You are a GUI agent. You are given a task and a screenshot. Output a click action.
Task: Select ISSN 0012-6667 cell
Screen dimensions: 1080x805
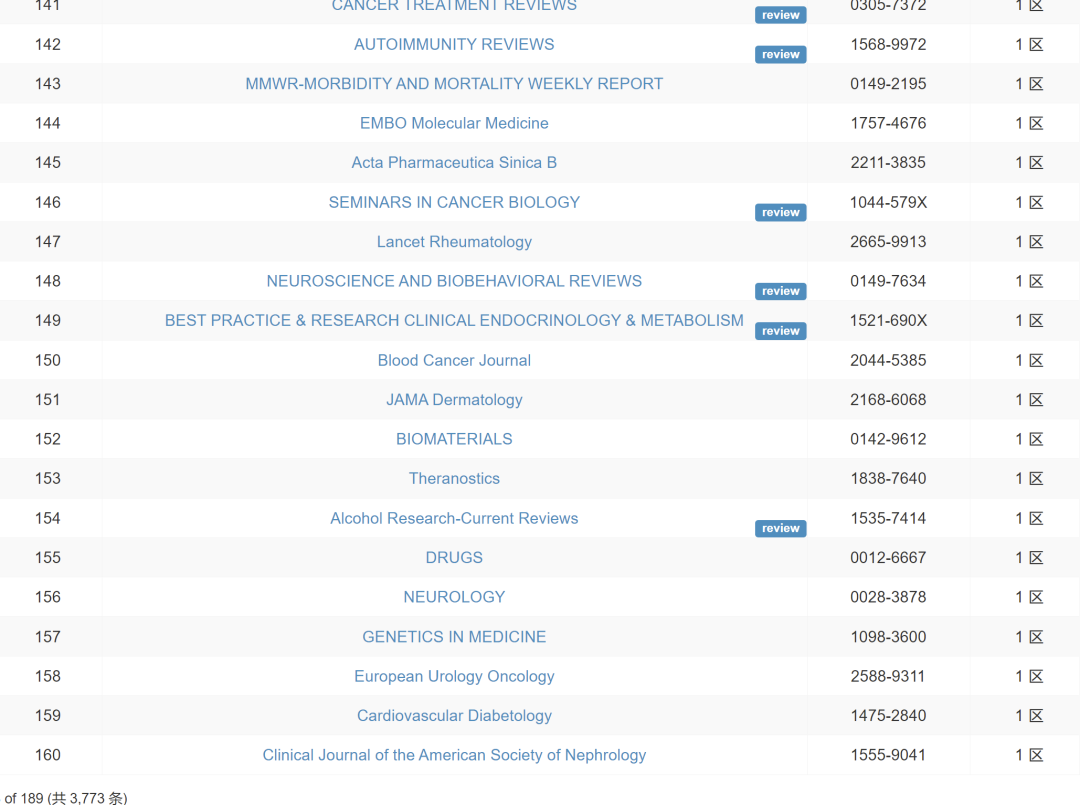click(888, 557)
